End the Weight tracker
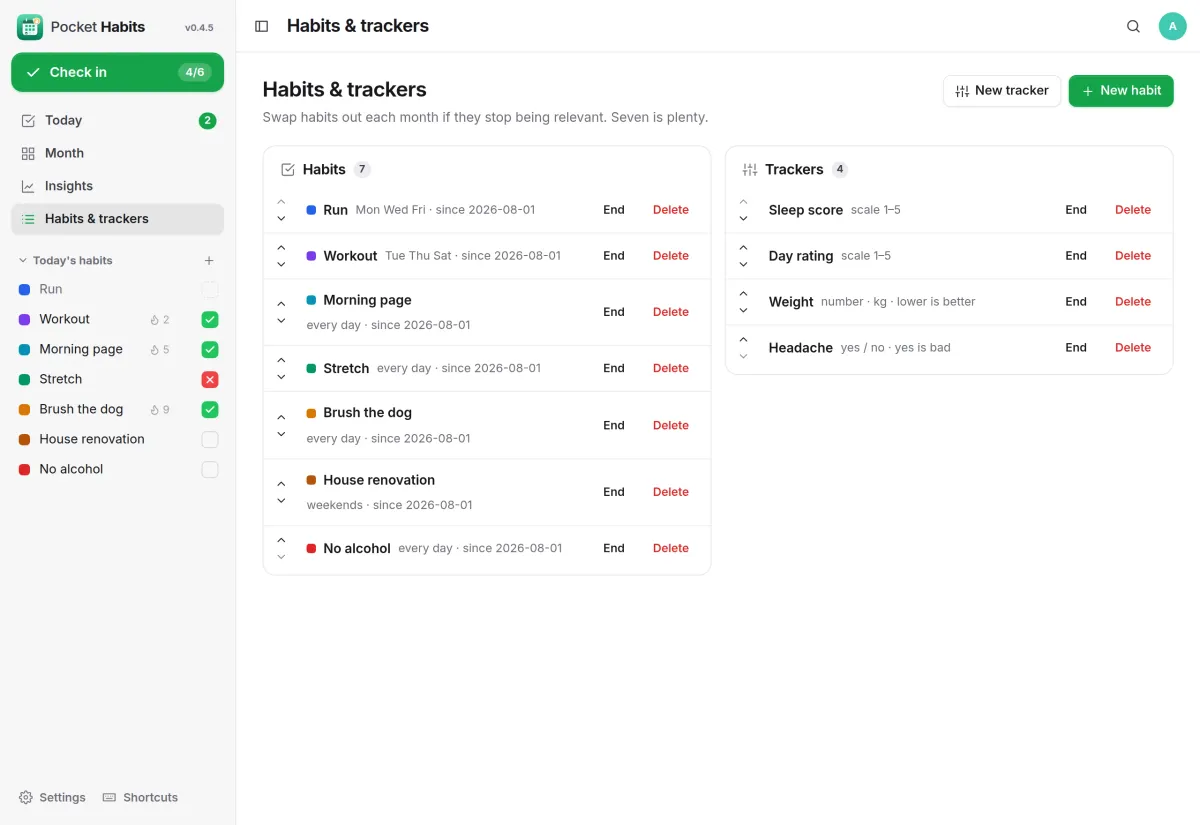 pos(1076,302)
